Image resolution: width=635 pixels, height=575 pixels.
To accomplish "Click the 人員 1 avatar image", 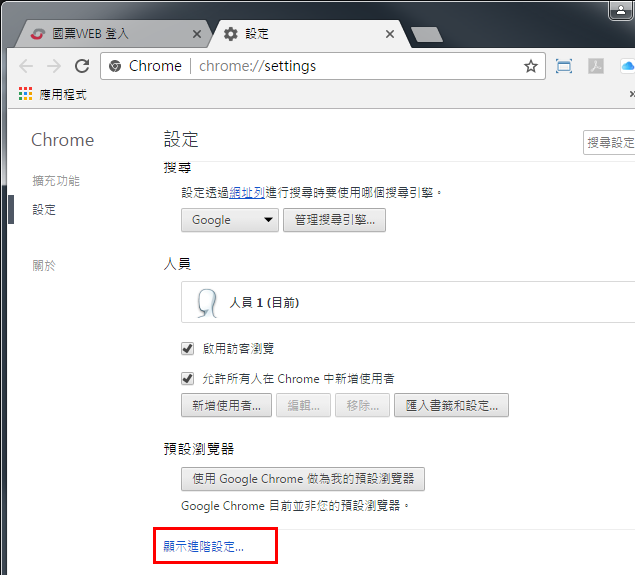I will 207,302.
